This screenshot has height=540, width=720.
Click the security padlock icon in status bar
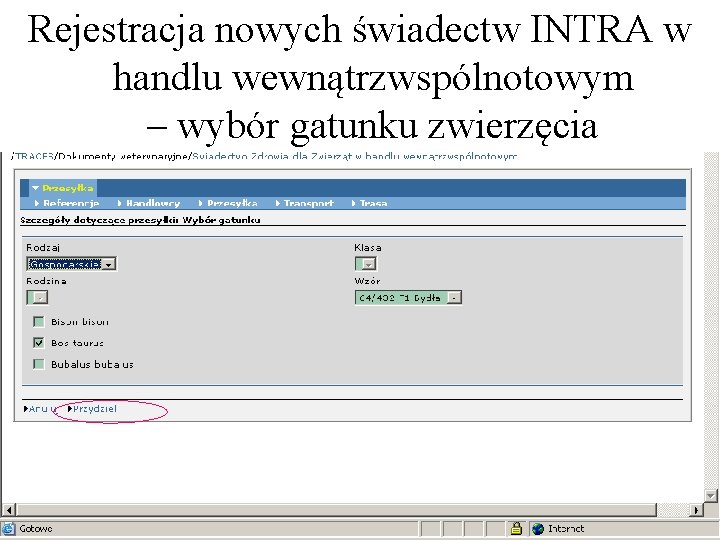click(x=516, y=529)
